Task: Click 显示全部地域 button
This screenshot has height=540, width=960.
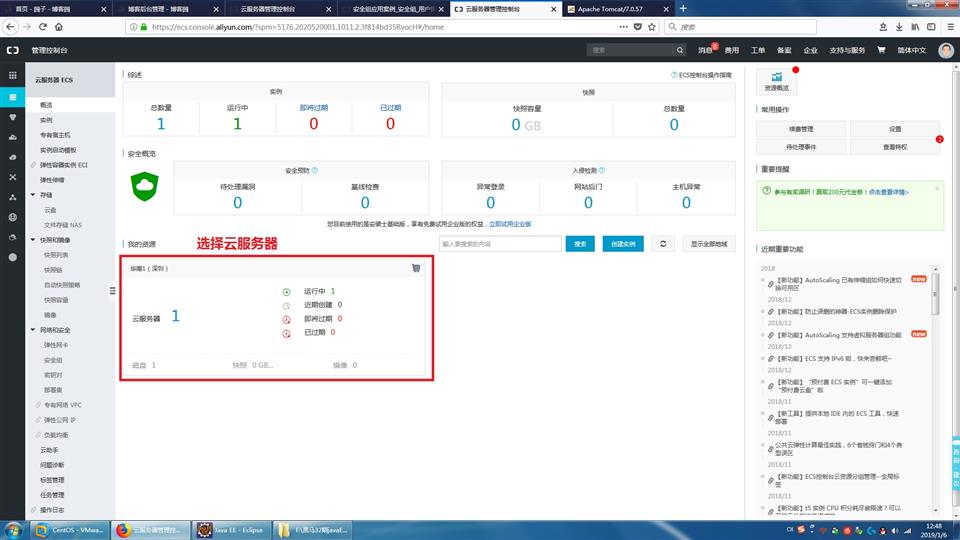Action: pyautogui.click(x=709, y=244)
